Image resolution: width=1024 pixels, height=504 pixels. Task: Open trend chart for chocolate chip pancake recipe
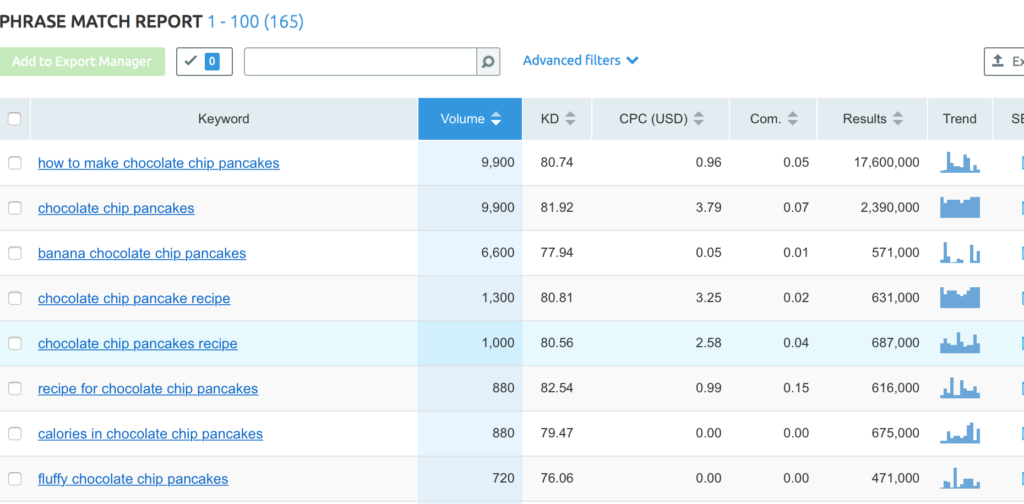pos(960,298)
